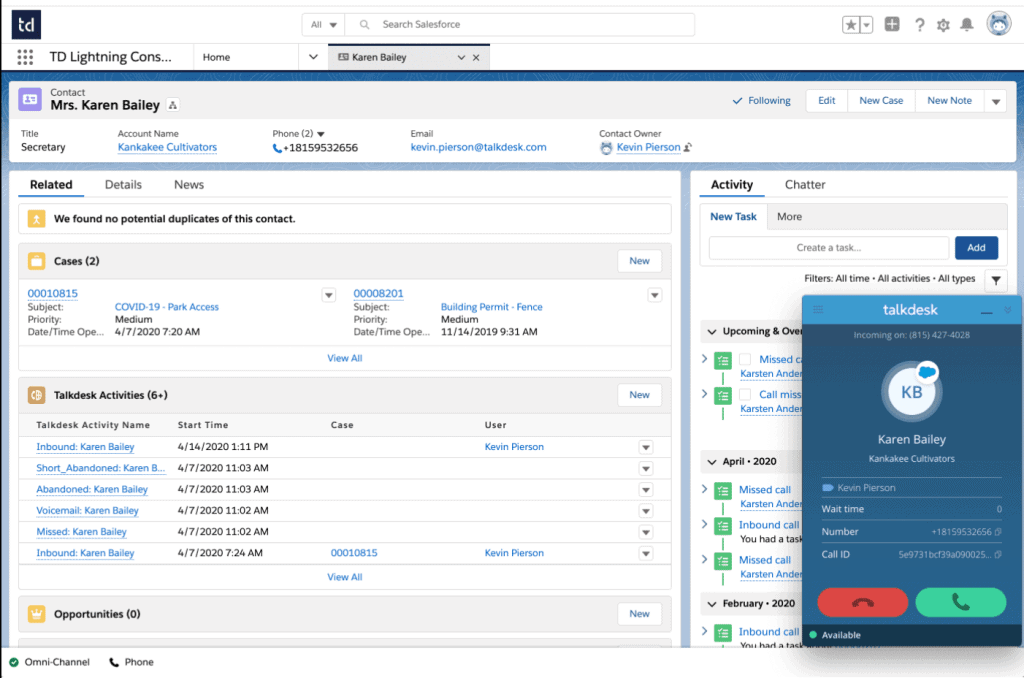The width and height of the screenshot is (1024, 678).
Task: Open row menu for Voicemail: Karen Bailey
Action: (646, 511)
